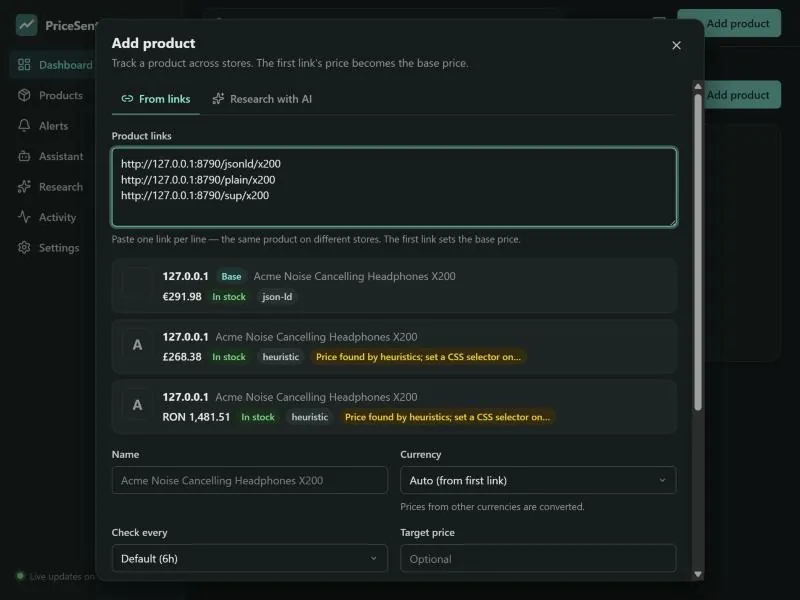
Task: Click the lower Add product button behind dialog
Action: click(x=741, y=94)
